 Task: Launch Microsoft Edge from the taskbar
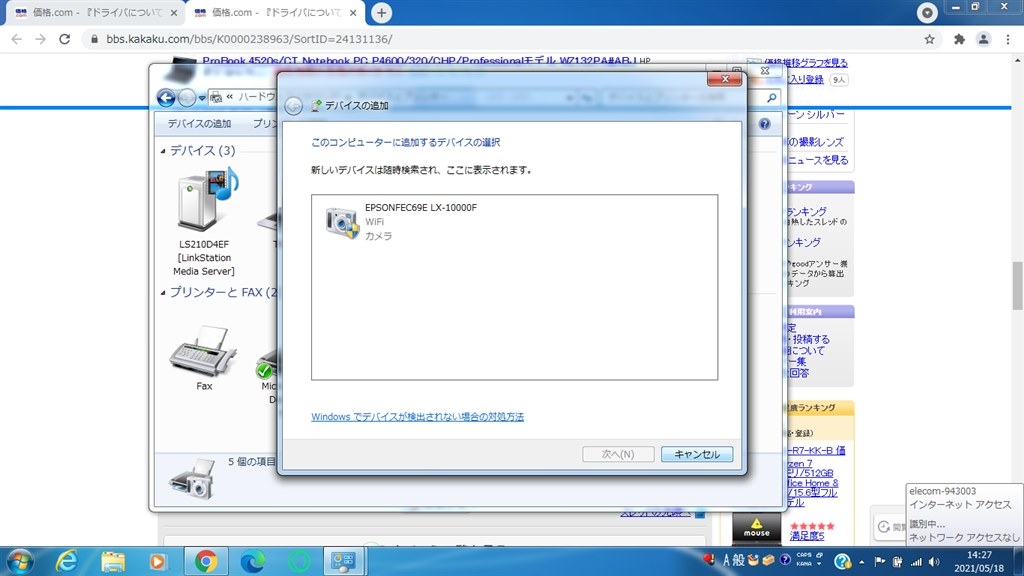pyautogui.click(x=253, y=562)
